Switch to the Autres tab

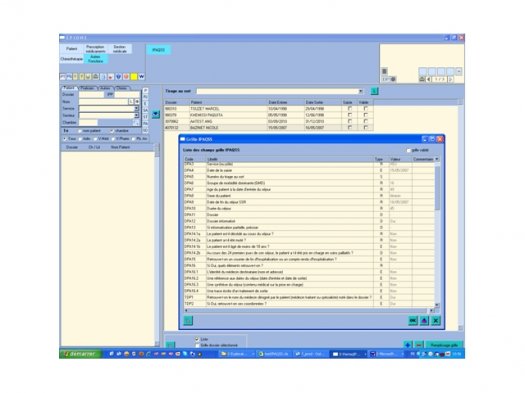[x=105, y=88]
